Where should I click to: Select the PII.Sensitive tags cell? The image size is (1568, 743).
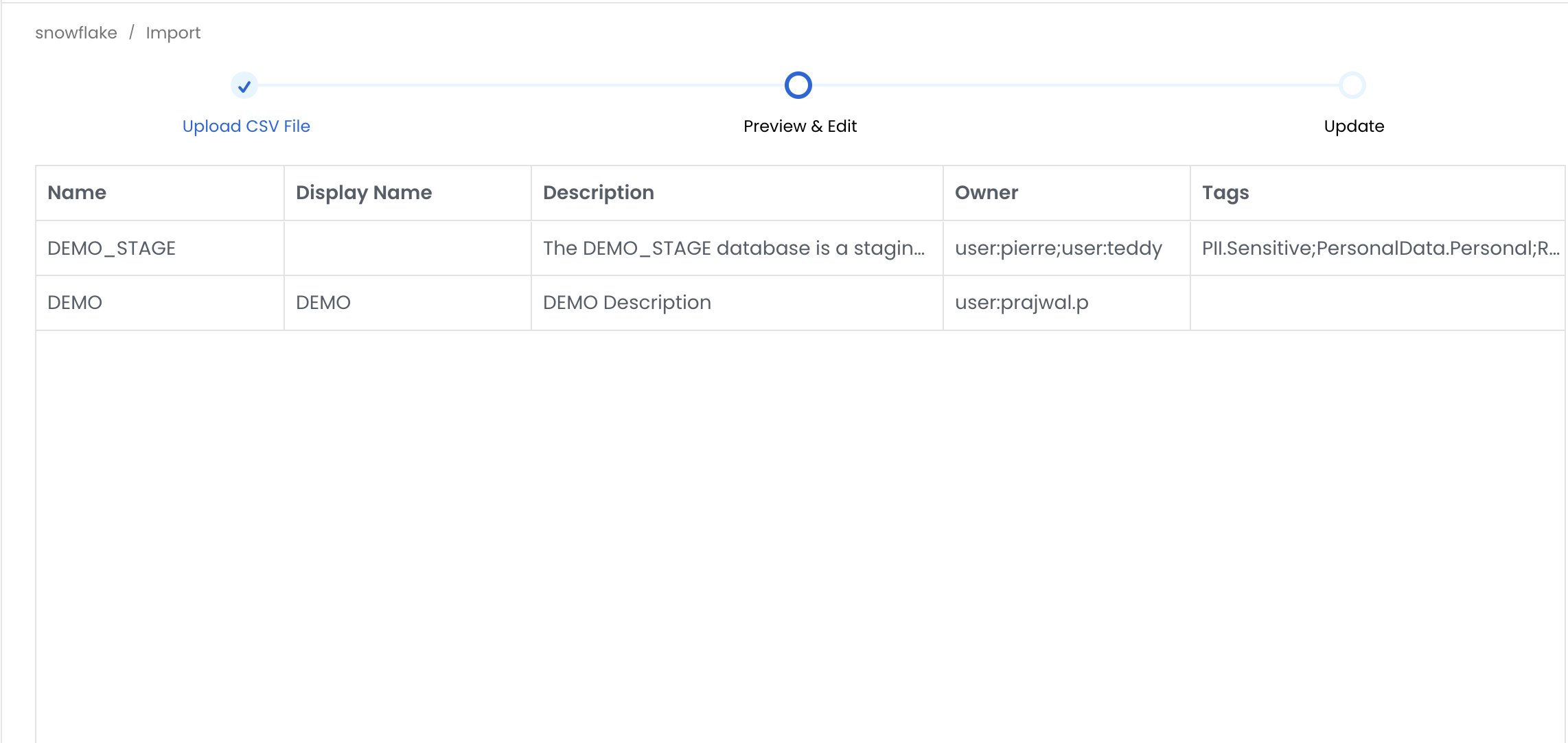pyautogui.click(x=1378, y=248)
